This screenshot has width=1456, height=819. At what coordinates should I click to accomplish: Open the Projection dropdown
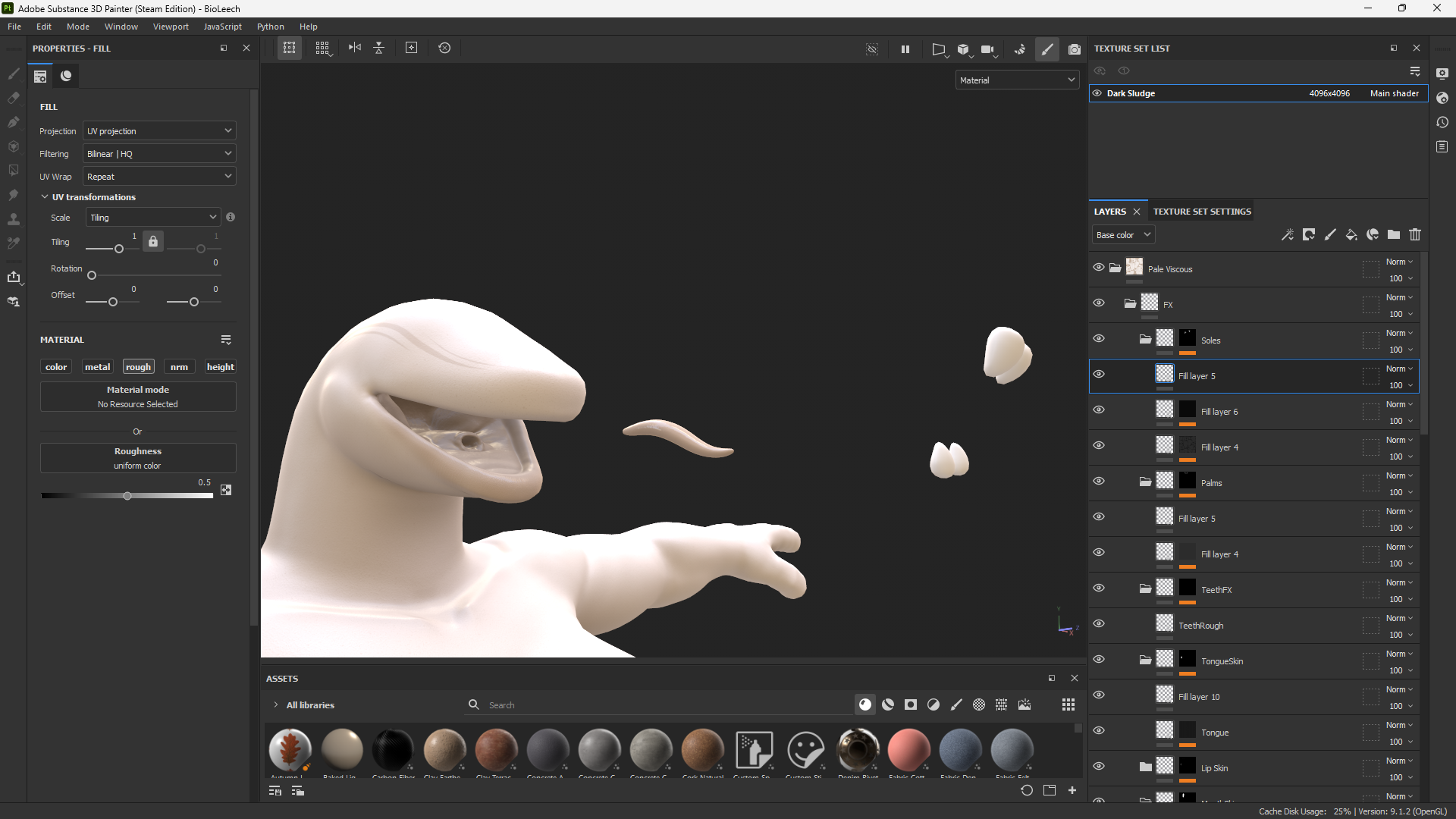click(159, 131)
